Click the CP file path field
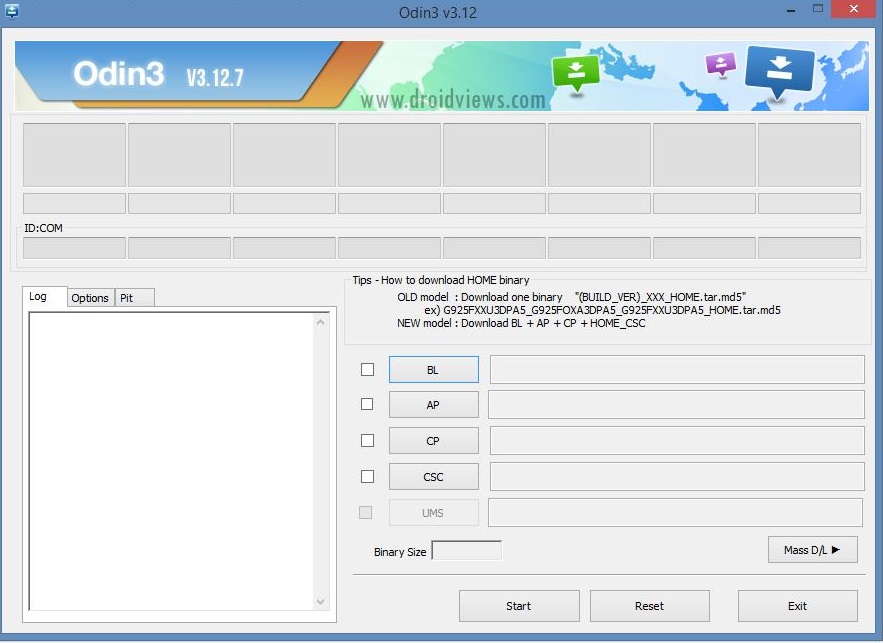Image resolution: width=883 pixels, height=643 pixels. [677, 440]
